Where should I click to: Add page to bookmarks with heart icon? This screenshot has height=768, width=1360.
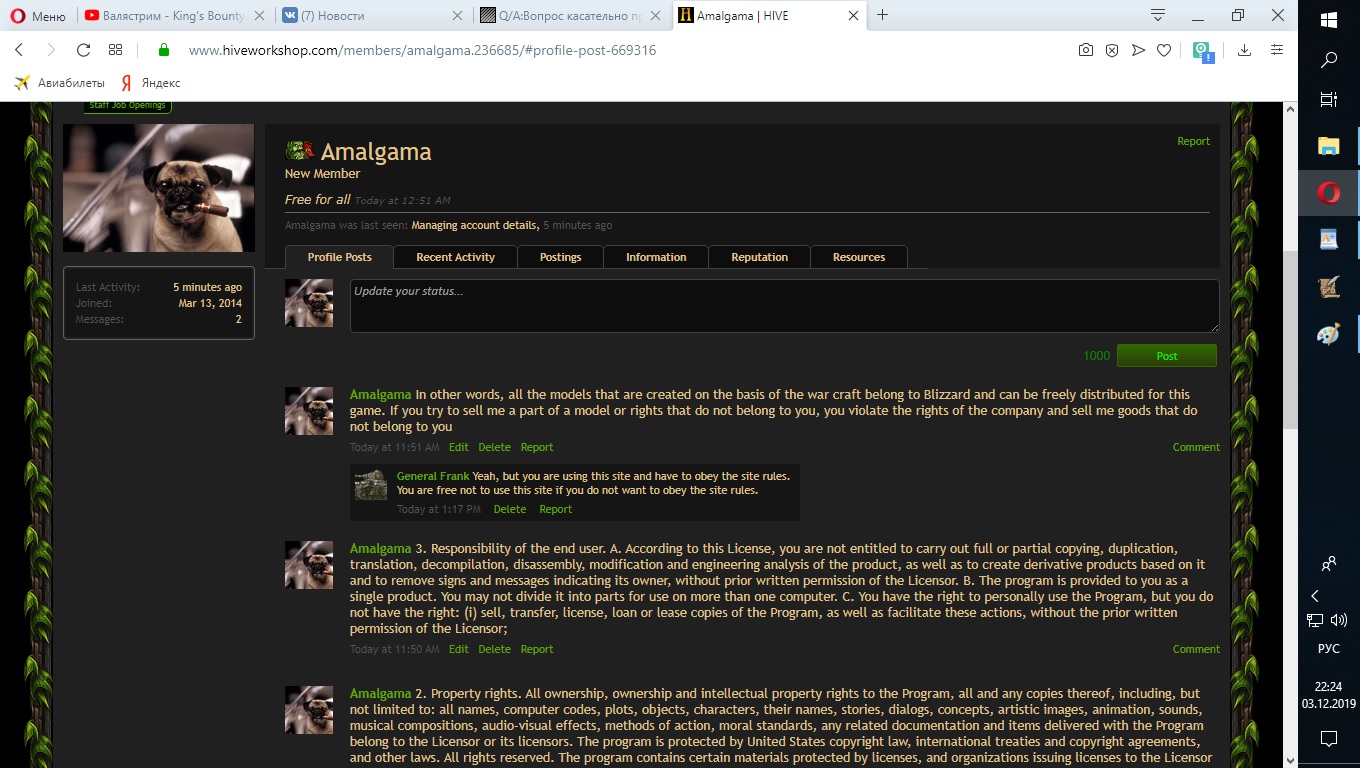[1164, 50]
